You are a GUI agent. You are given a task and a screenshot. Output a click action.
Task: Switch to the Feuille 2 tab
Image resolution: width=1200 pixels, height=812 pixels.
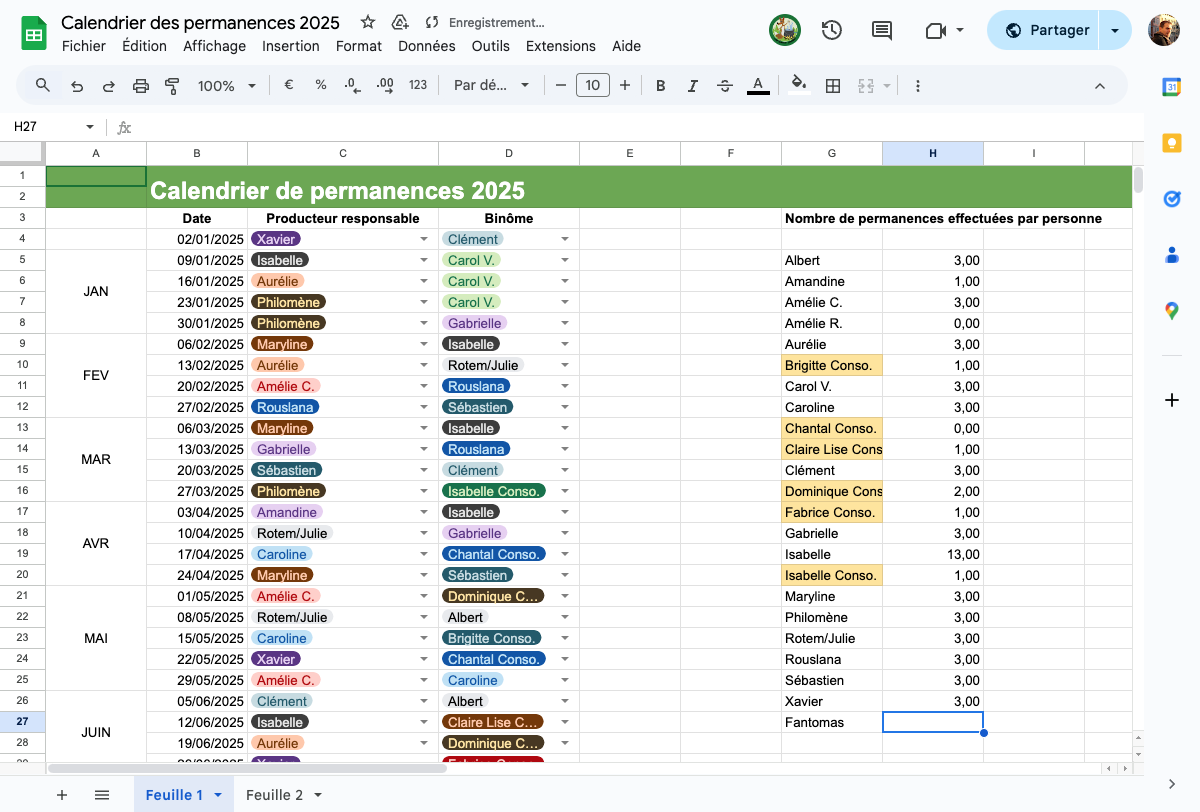(275, 795)
